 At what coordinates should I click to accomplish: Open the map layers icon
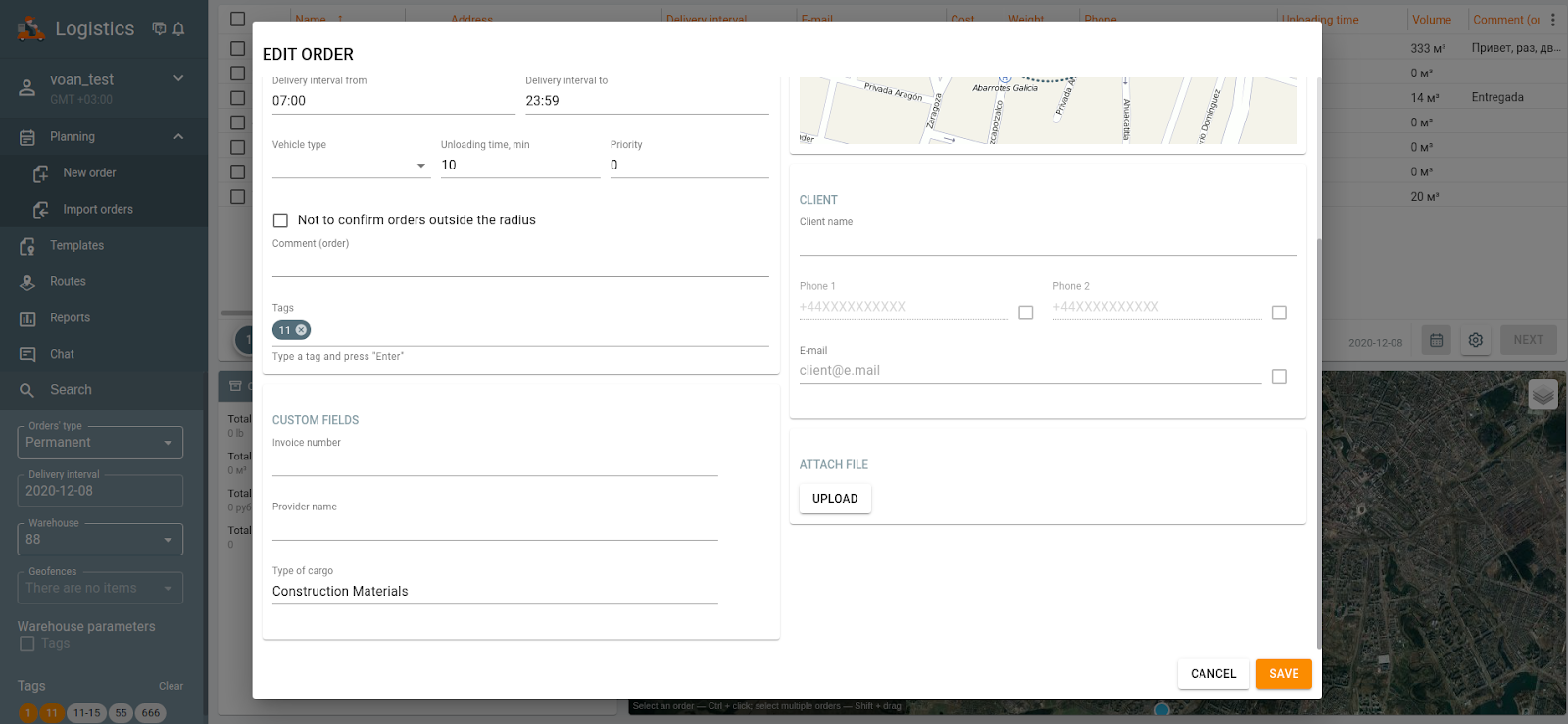[x=1543, y=394]
